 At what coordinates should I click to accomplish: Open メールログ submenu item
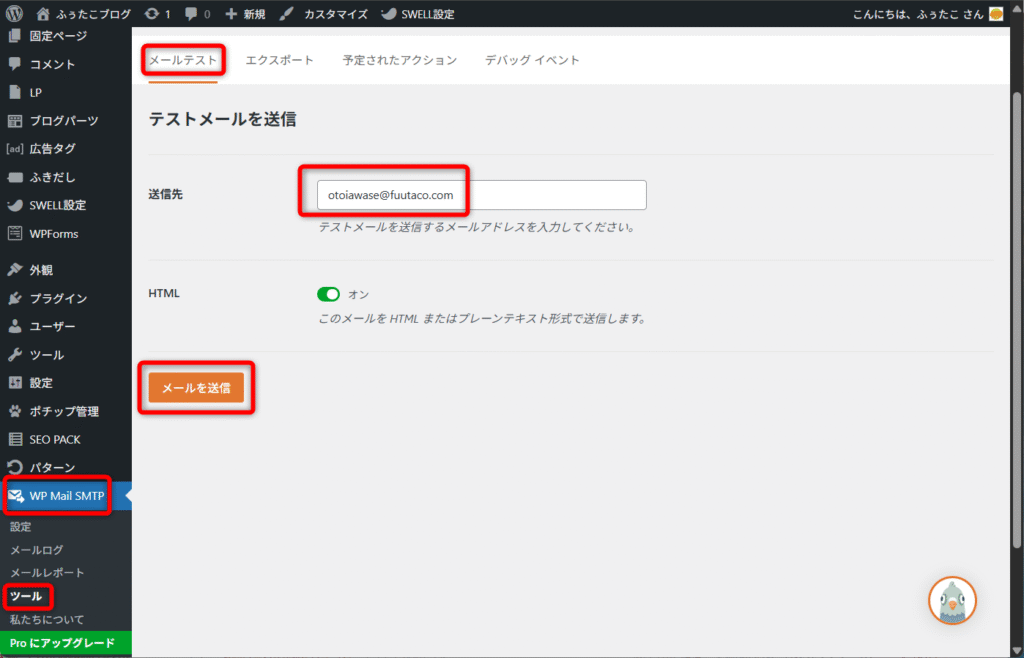coord(36,550)
